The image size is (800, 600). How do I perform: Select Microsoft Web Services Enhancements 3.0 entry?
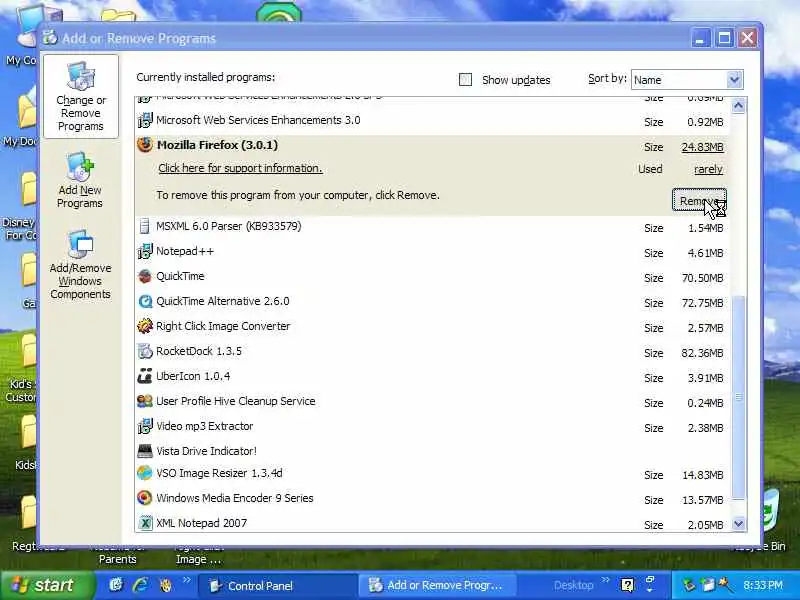[x=432, y=121]
